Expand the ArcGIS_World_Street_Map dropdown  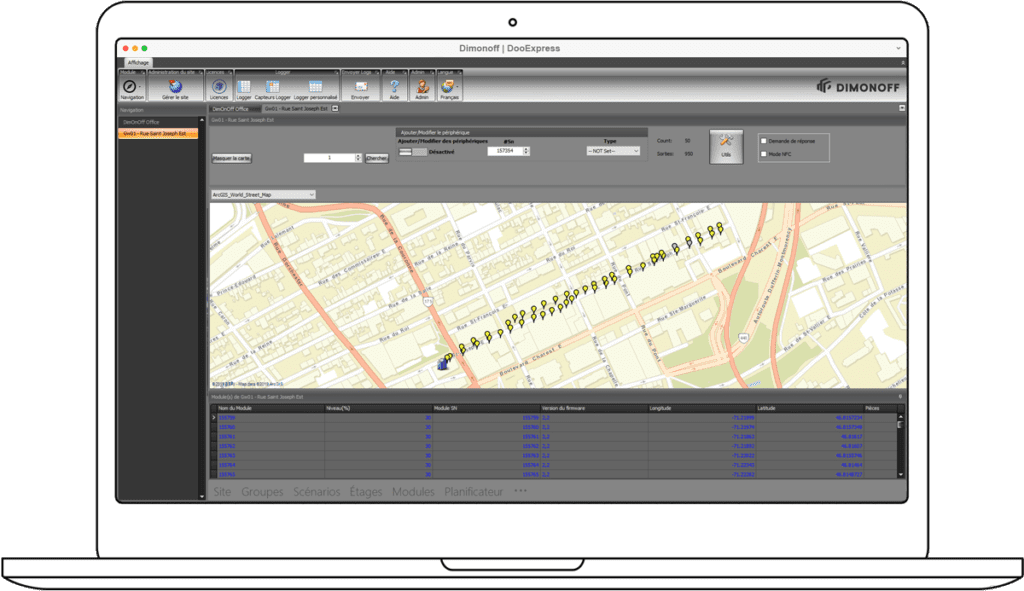[263, 194]
